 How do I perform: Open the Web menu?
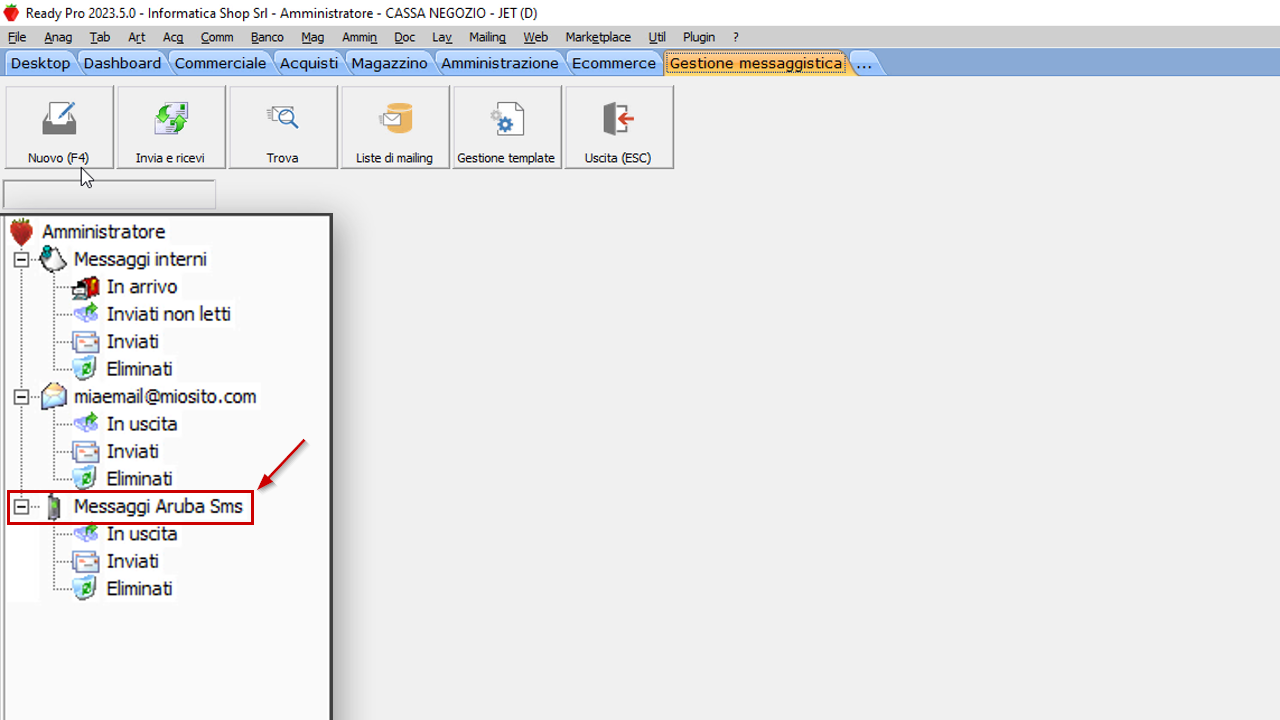536,37
